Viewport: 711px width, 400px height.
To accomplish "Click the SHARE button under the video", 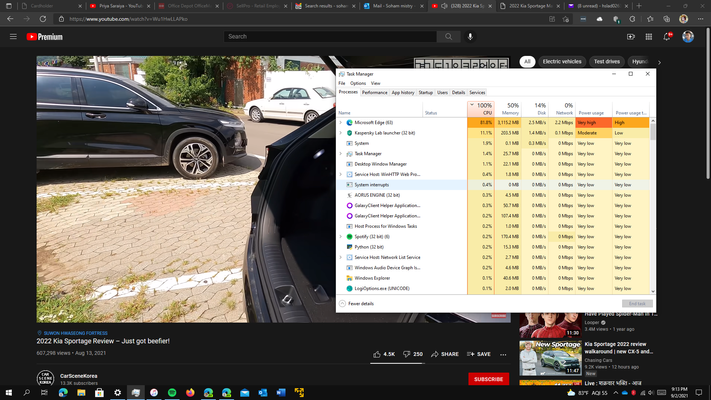I will (445, 354).
